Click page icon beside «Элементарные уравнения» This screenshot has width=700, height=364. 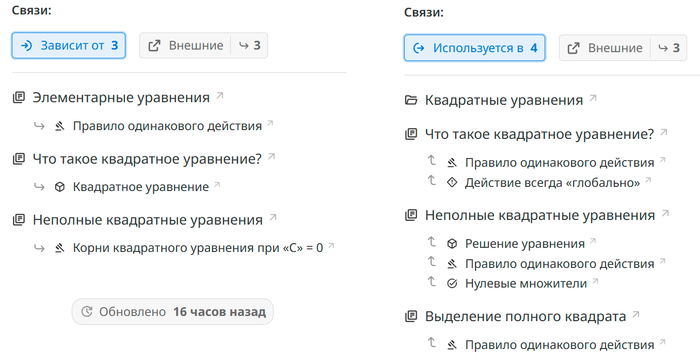(19, 97)
